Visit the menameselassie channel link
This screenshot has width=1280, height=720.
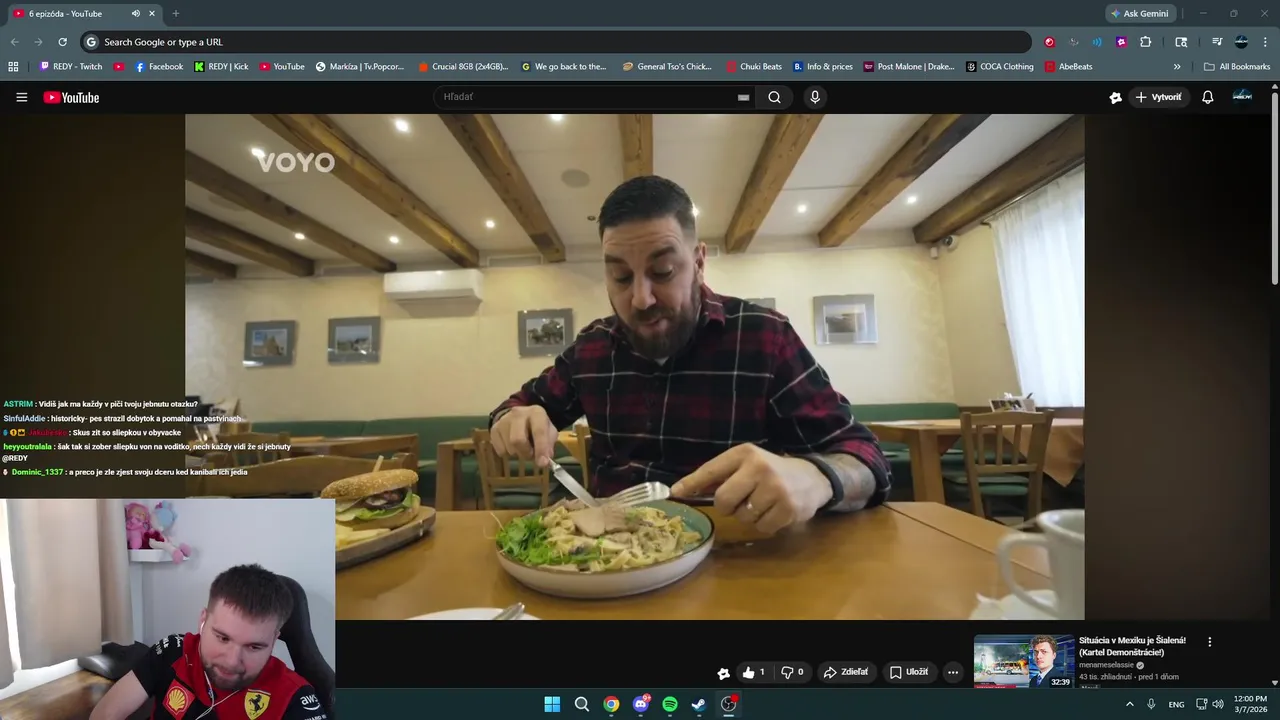tap(1106, 665)
